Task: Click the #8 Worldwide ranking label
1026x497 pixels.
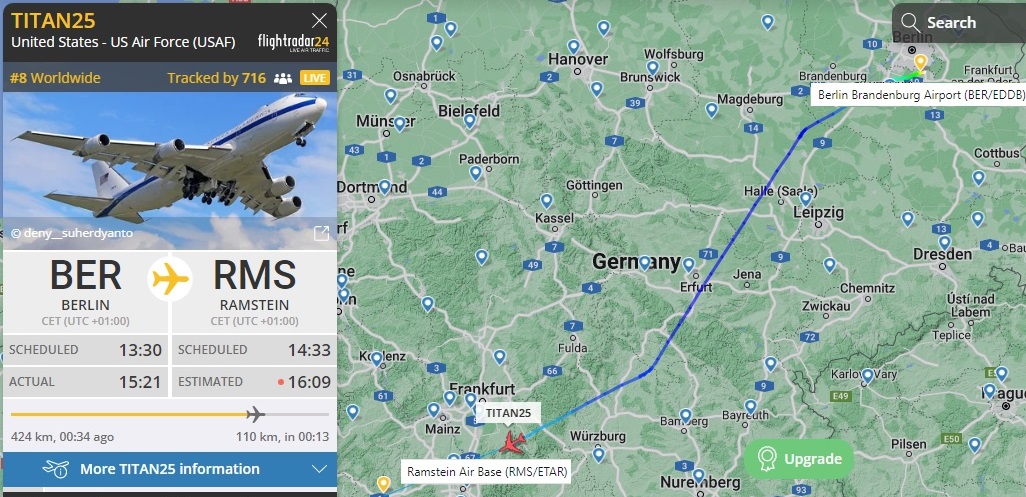Action: click(56, 78)
